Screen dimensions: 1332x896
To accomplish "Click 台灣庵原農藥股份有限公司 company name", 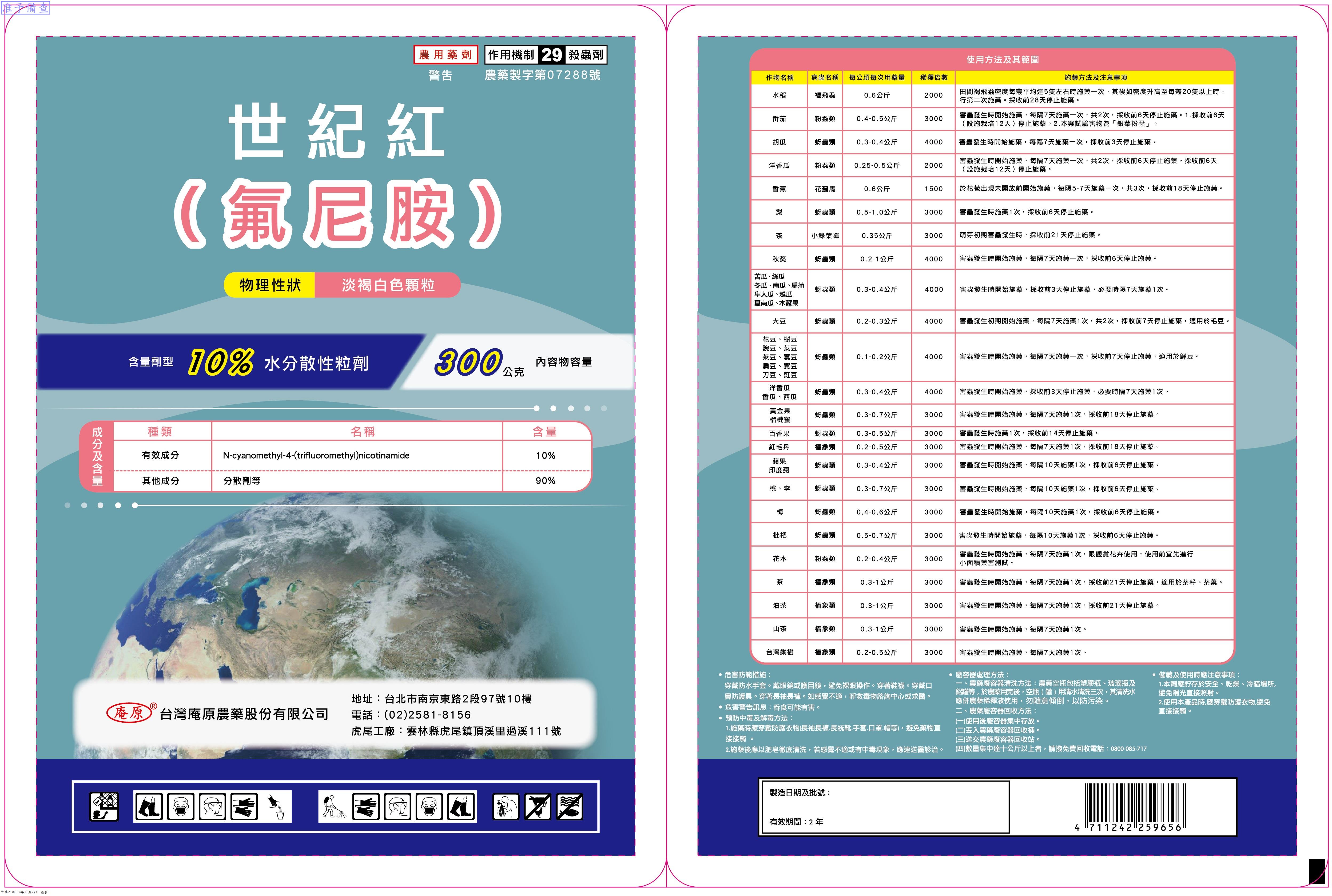I will (x=244, y=714).
